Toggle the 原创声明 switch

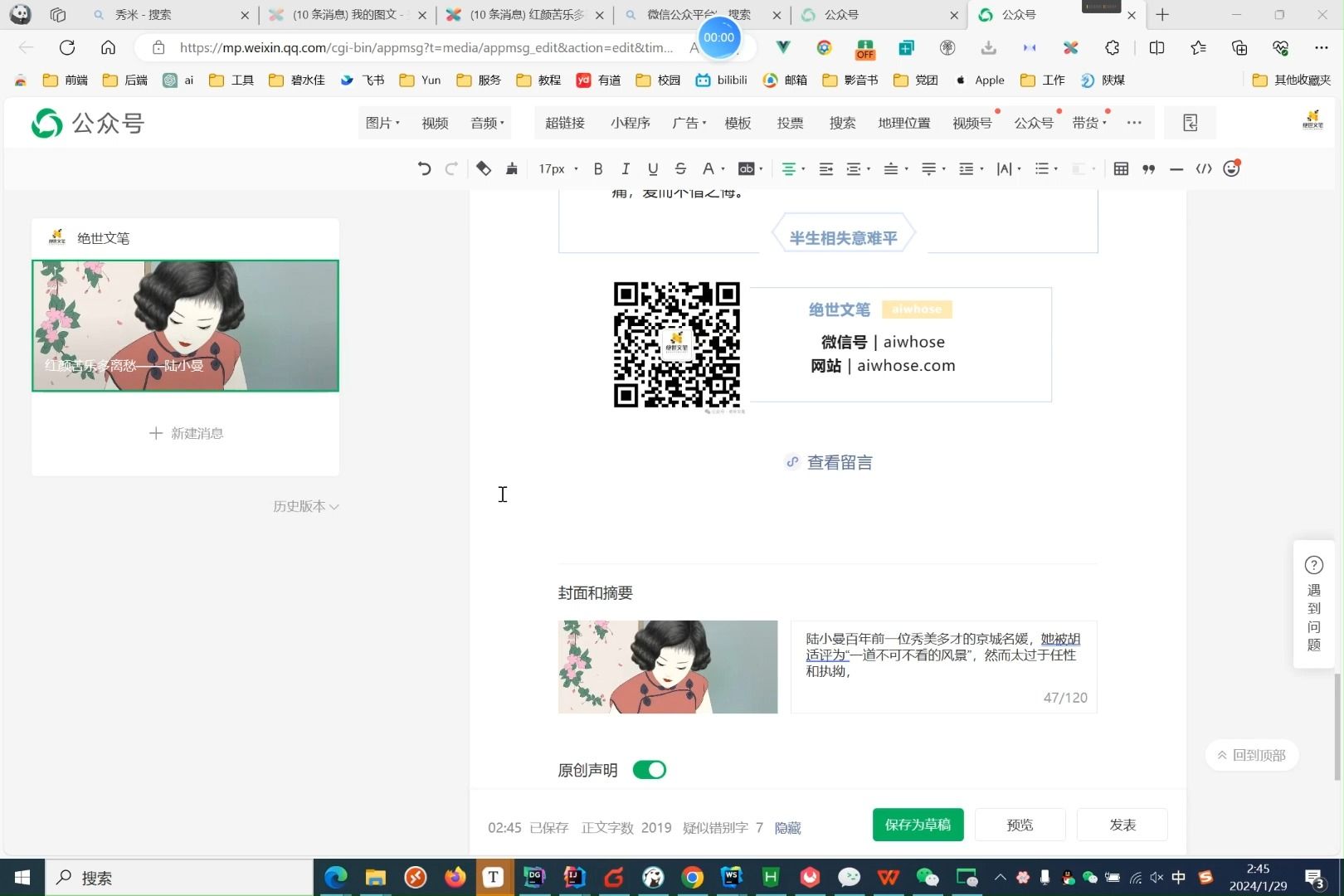coord(650,770)
